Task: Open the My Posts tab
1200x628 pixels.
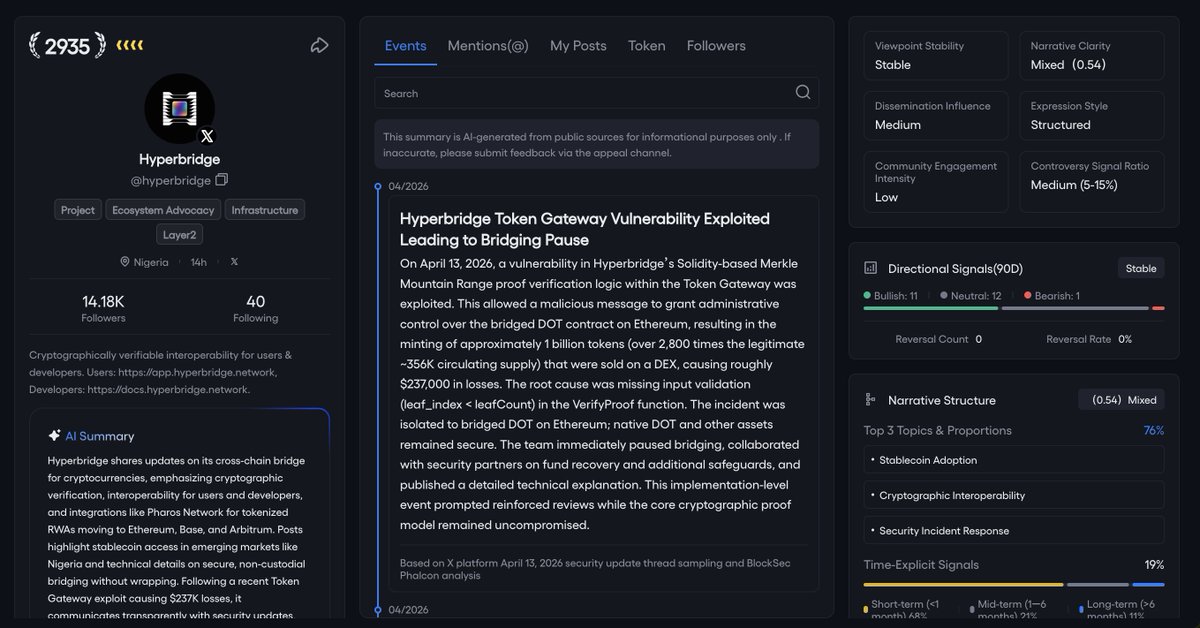Action: [578, 46]
